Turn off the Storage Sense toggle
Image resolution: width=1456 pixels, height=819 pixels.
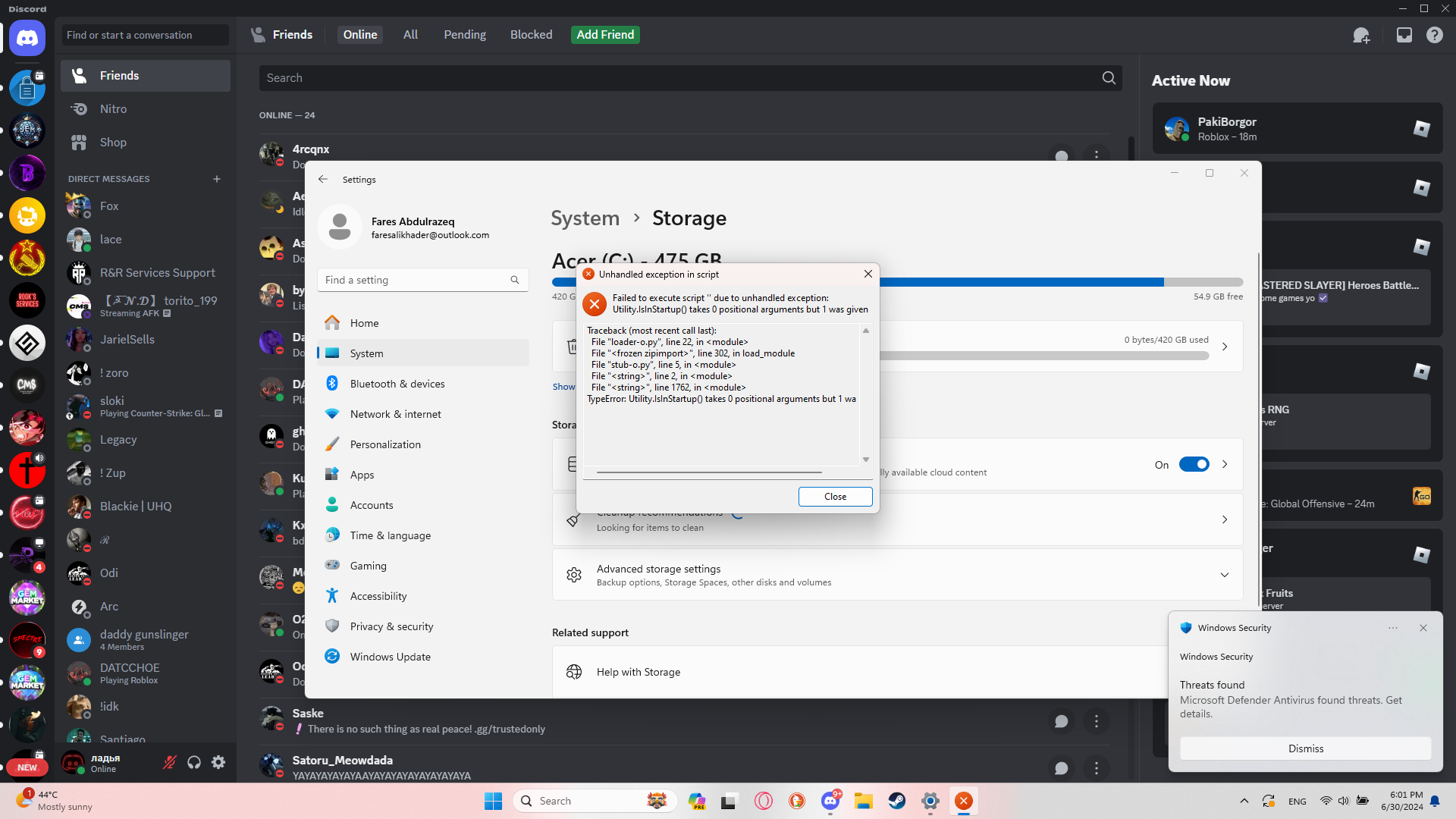click(x=1194, y=464)
